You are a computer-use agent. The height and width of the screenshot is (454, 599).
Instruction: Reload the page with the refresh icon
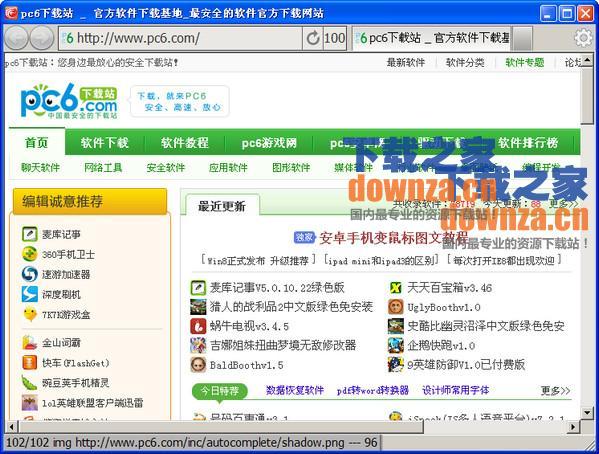click(x=313, y=38)
